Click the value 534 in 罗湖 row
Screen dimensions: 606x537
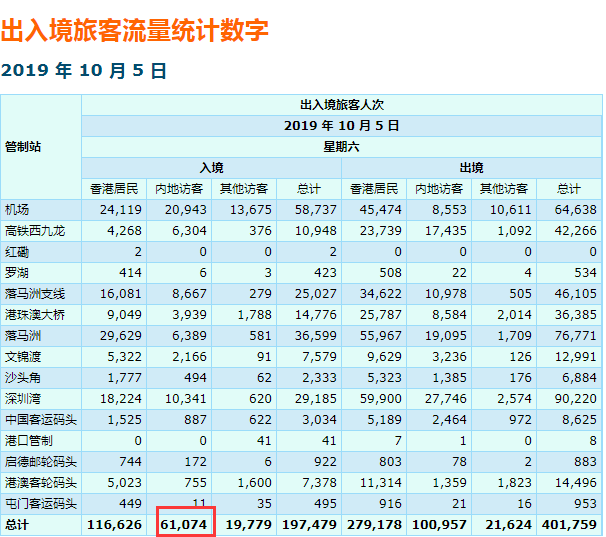click(x=585, y=273)
